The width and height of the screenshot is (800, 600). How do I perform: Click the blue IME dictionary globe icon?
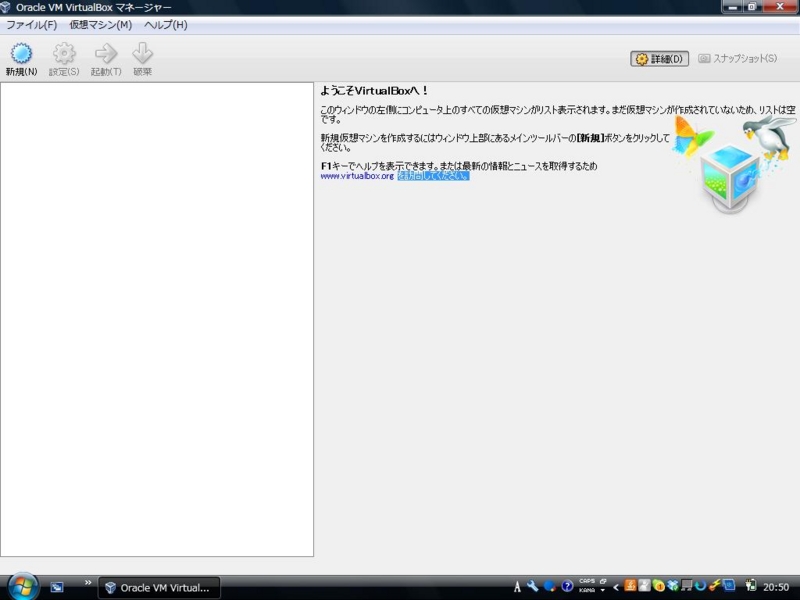[x=550, y=586]
